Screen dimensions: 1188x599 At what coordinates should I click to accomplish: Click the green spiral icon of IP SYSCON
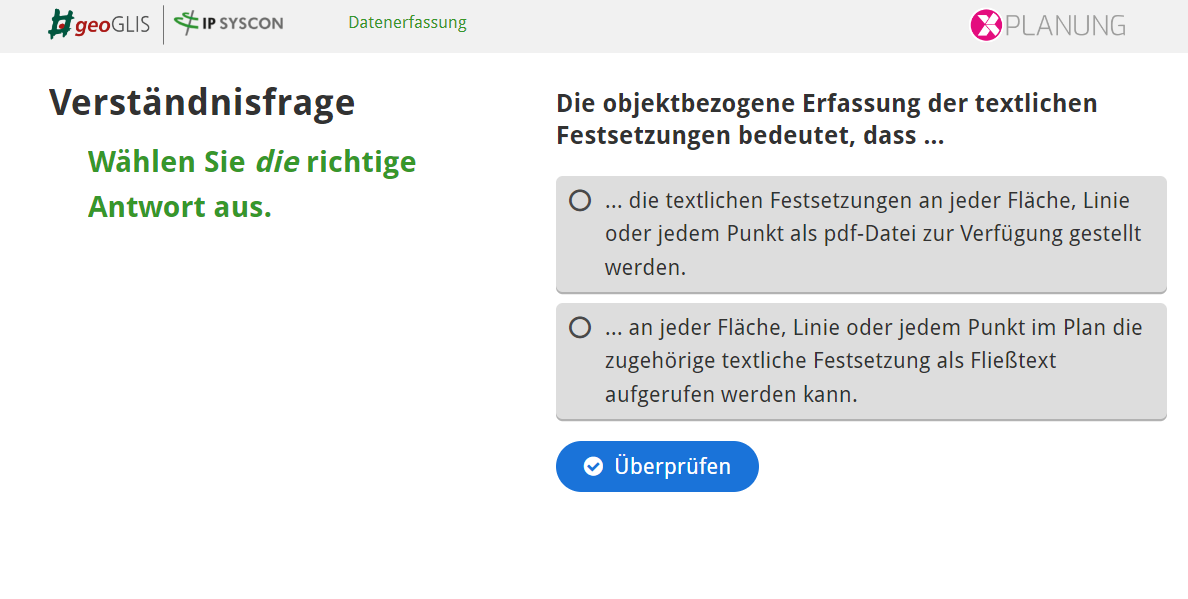186,22
